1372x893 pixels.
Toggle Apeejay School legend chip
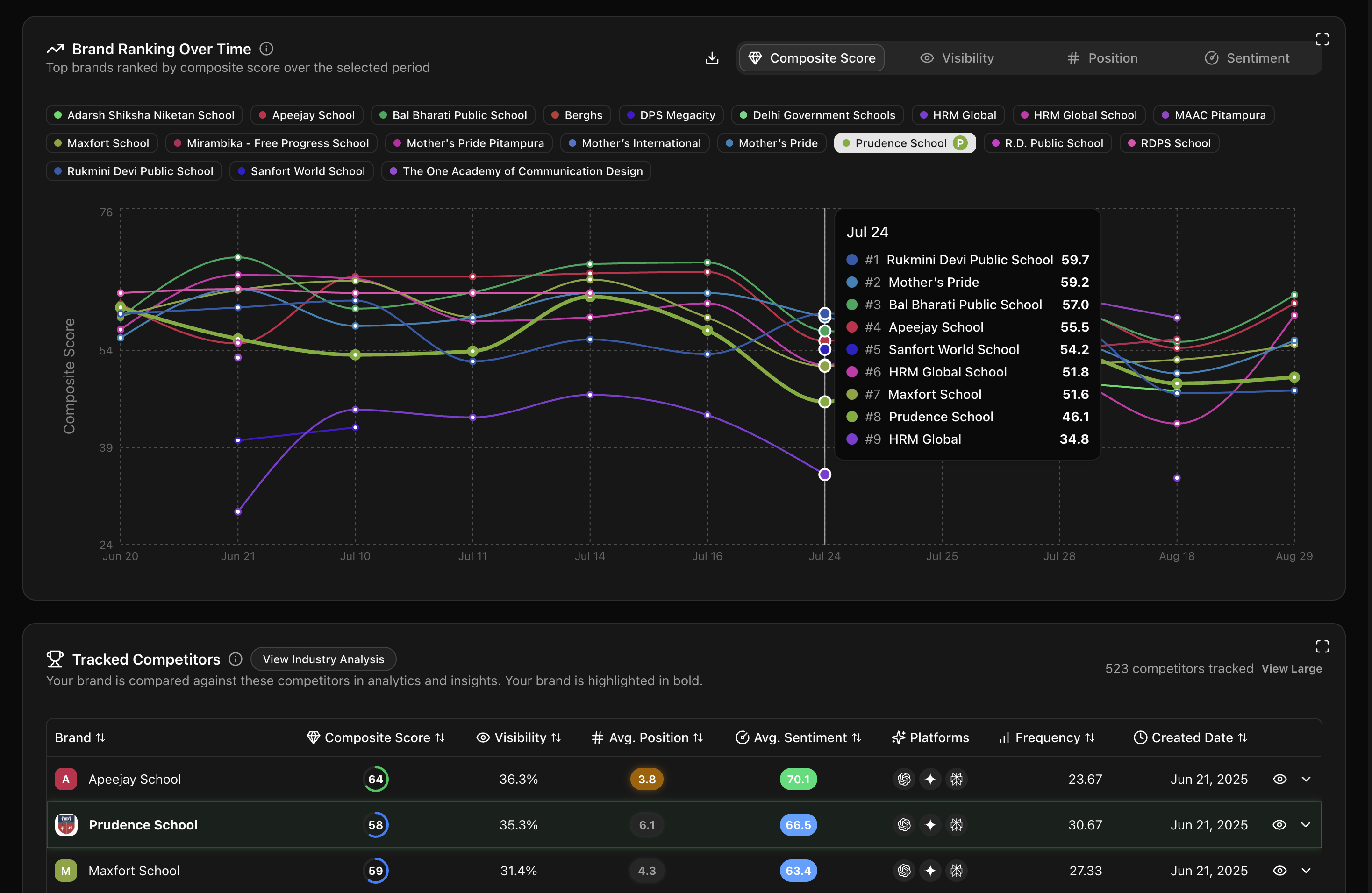coord(307,115)
